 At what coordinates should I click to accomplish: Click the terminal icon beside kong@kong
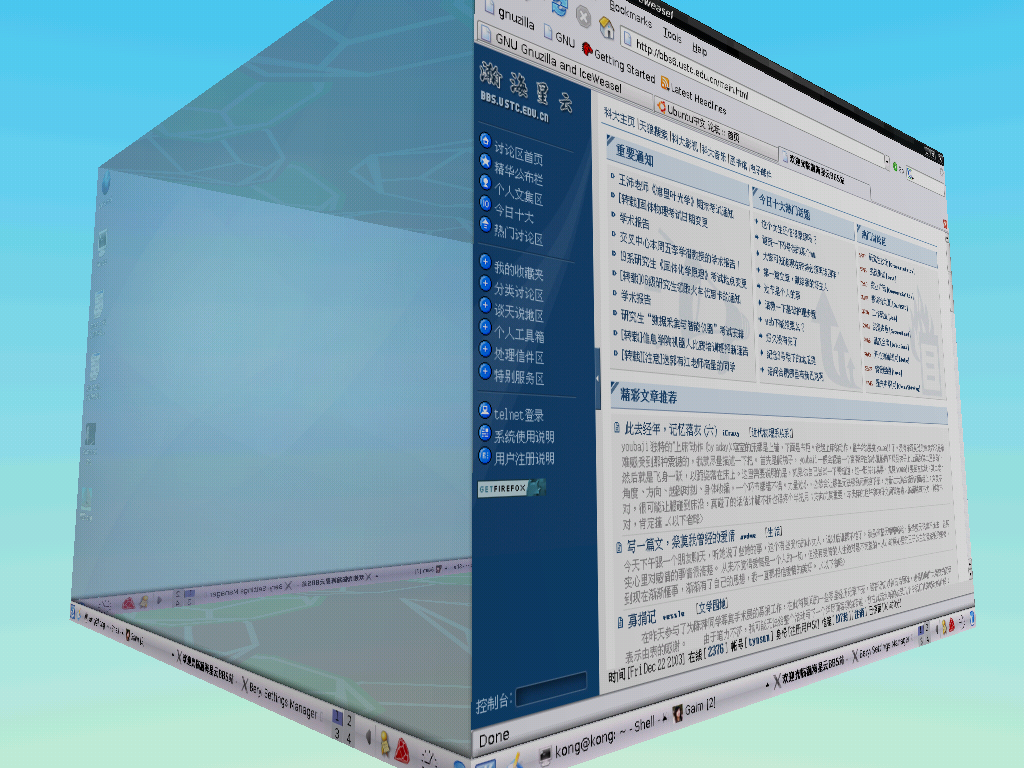tap(545, 756)
